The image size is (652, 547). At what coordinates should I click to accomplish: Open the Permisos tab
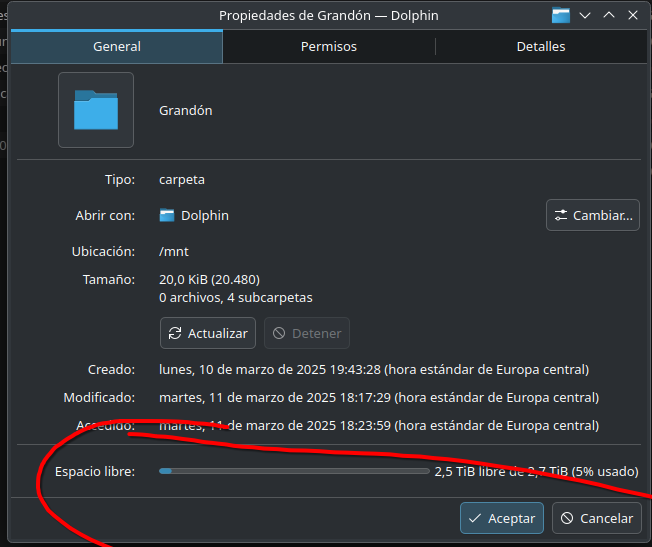pyautogui.click(x=329, y=47)
